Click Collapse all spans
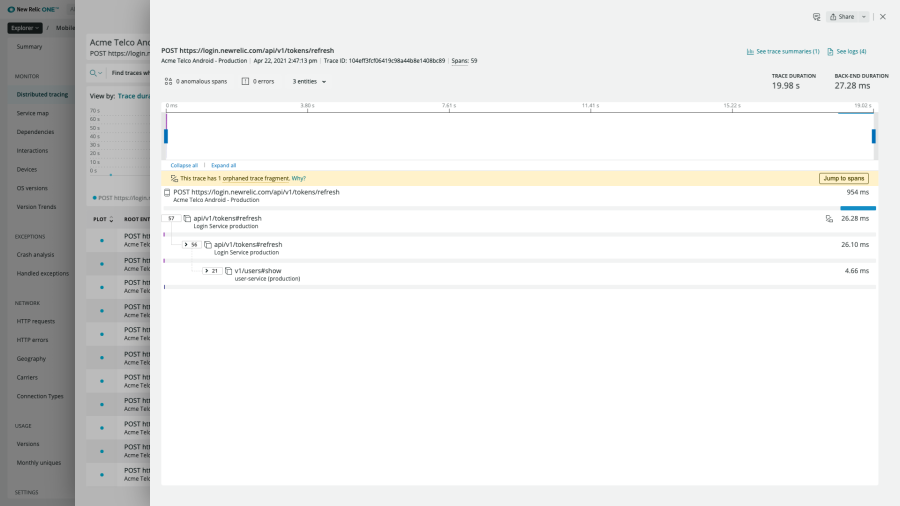The height and width of the screenshot is (506, 900). (x=184, y=165)
